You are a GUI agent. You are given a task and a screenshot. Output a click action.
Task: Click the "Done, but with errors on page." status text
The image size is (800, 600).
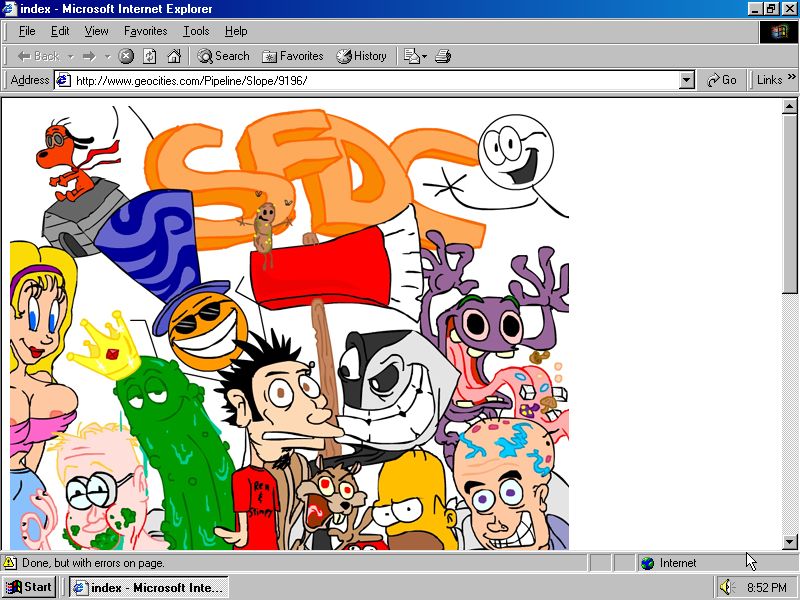pos(93,563)
